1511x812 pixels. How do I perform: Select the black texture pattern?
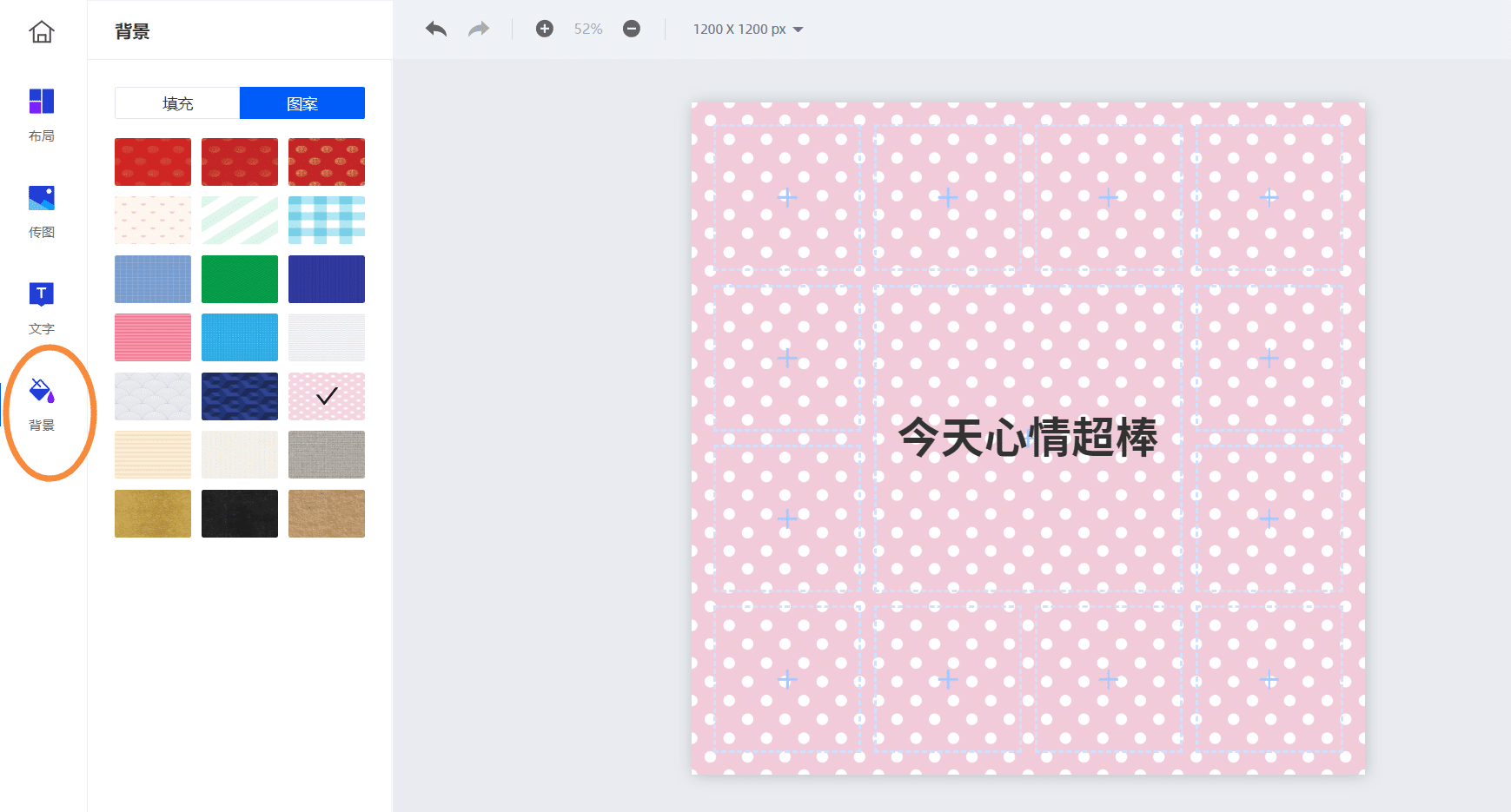click(240, 513)
